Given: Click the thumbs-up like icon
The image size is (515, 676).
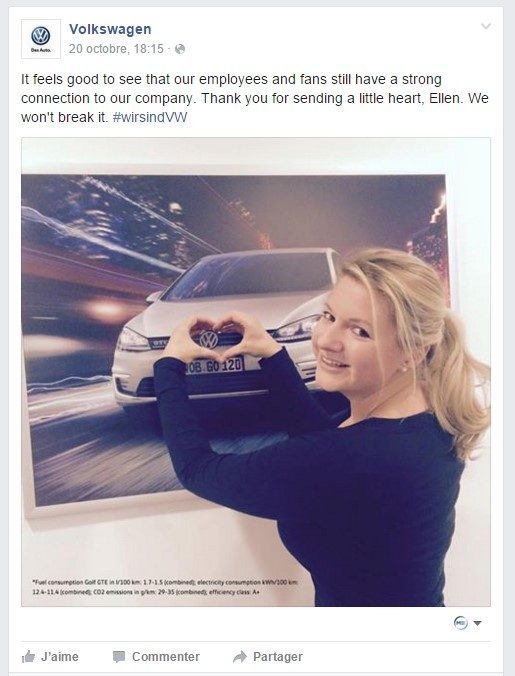Looking at the screenshot, I should [28, 657].
